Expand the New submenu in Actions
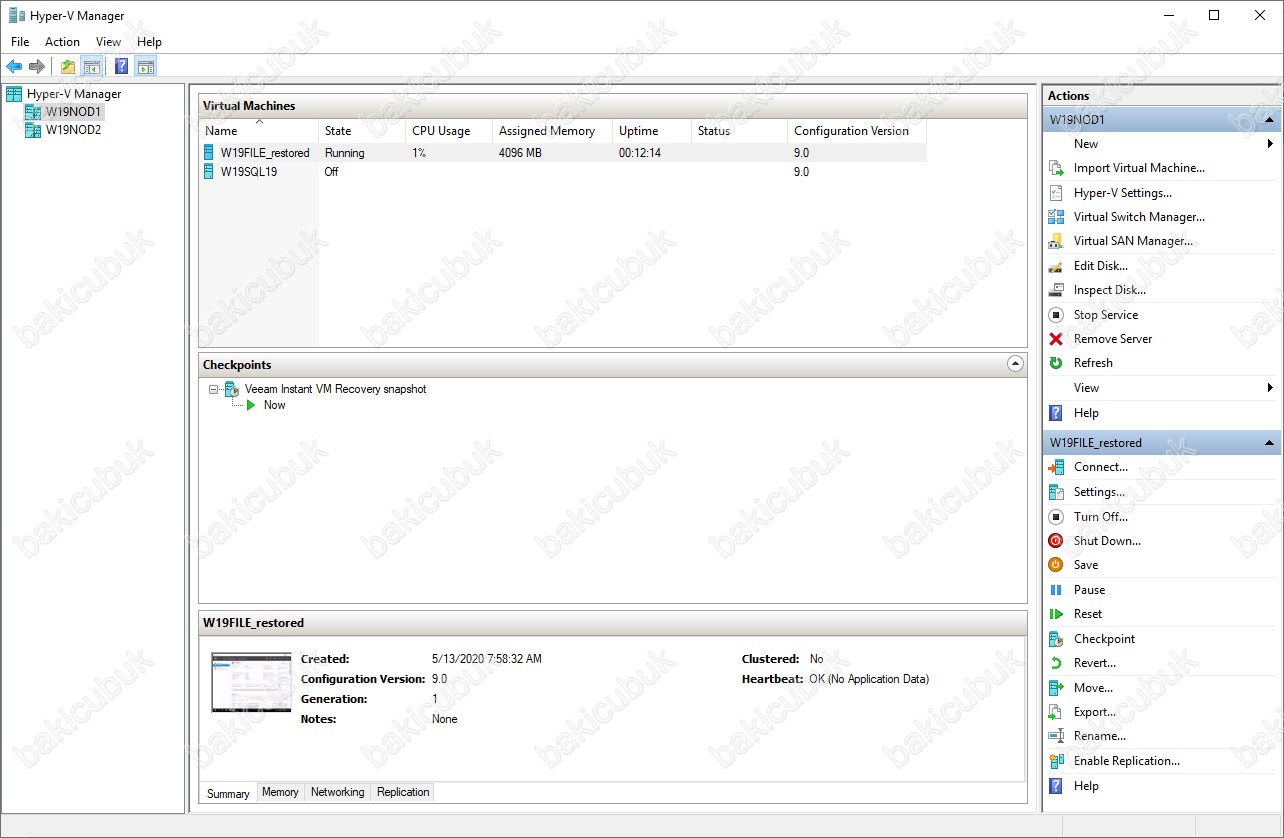The height and width of the screenshot is (838, 1284). (x=1270, y=144)
